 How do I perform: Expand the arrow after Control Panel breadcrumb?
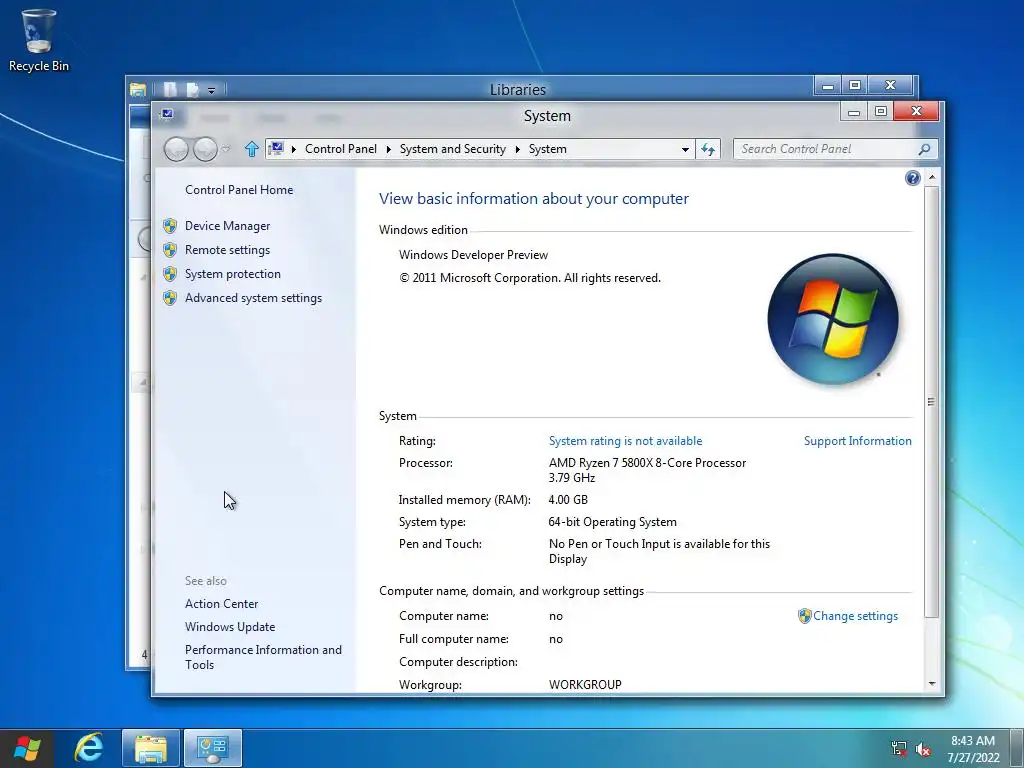(389, 150)
